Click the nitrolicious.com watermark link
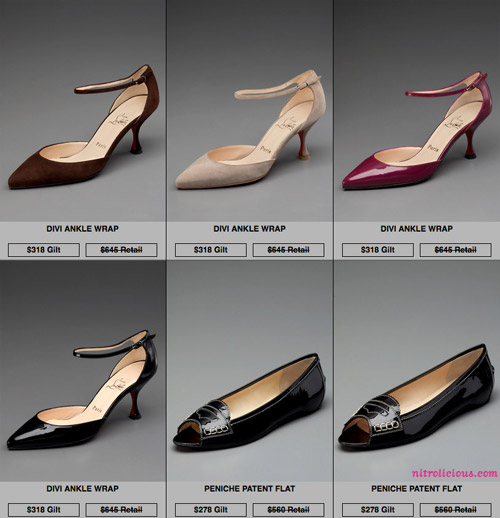The image size is (500, 518). pyautogui.click(x=455, y=473)
